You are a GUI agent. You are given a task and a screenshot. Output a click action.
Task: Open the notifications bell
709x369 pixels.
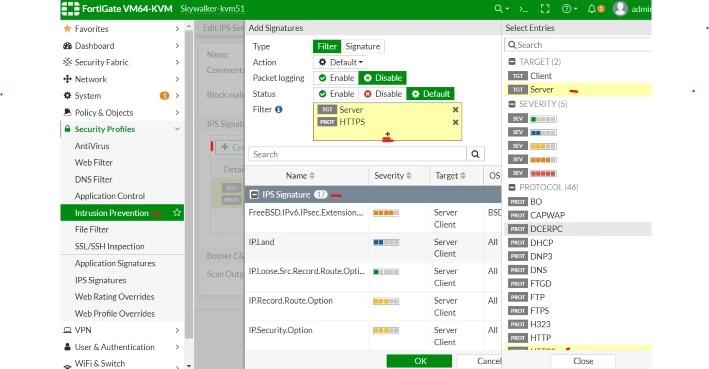[591, 9]
